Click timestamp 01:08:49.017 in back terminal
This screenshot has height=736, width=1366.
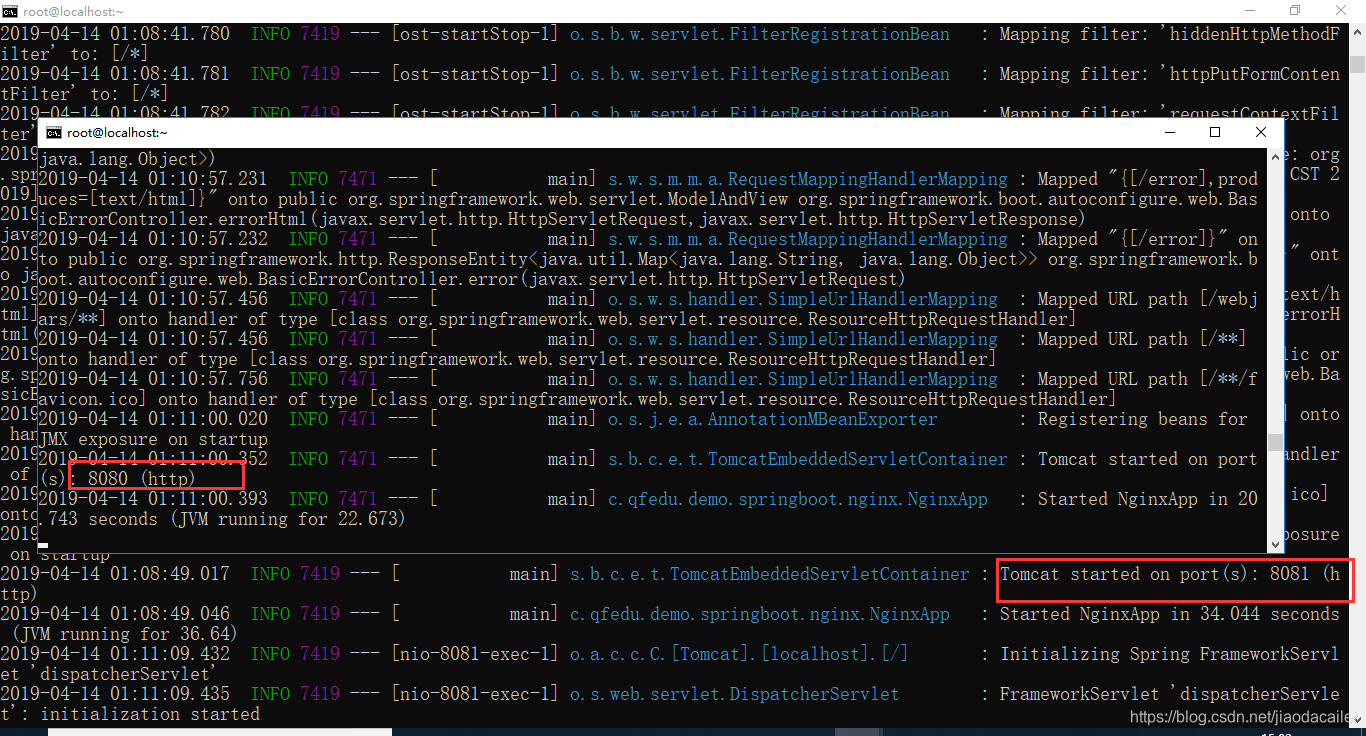pyautogui.click(x=169, y=574)
